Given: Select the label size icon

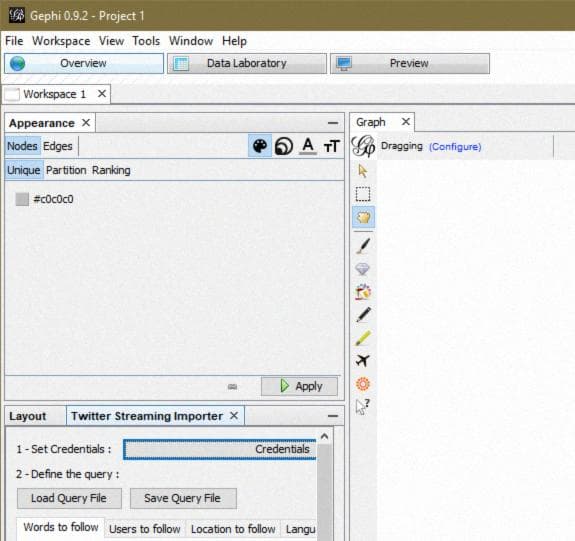Looking at the screenshot, I should pyautogui.click(x=332, y=147).
